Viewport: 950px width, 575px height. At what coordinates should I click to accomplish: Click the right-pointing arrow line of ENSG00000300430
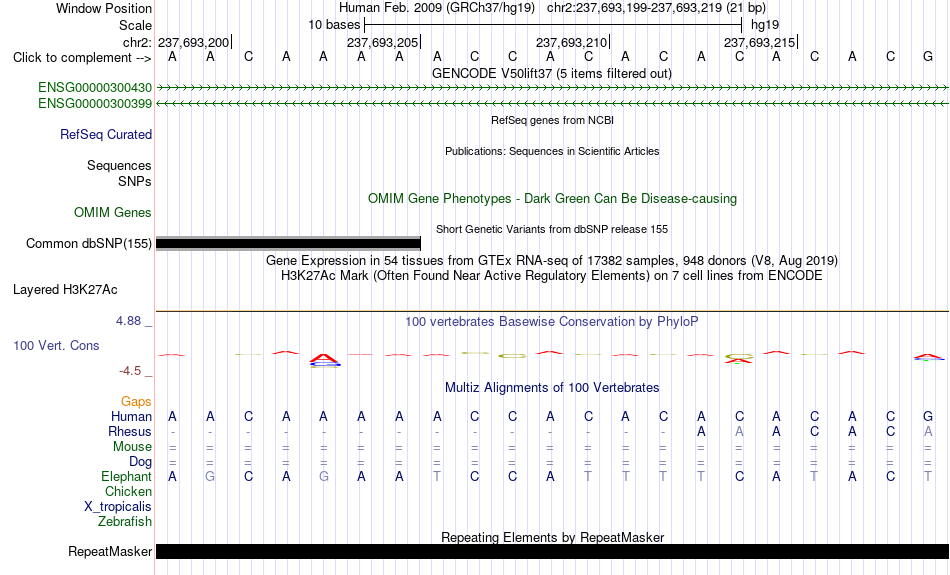[x=552, y=88]
